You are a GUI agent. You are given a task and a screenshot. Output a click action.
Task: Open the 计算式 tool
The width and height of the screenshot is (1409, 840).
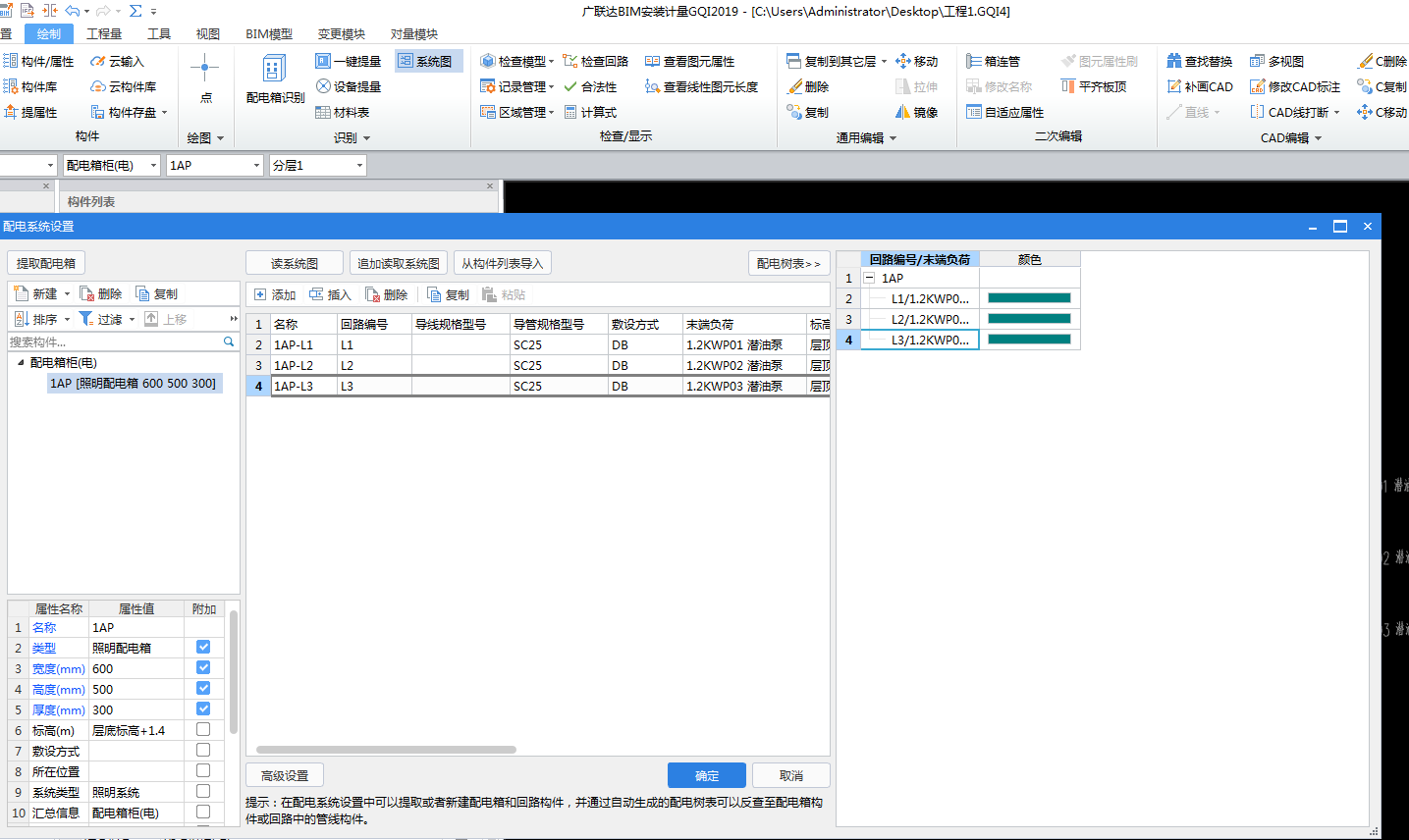point(590,112)
